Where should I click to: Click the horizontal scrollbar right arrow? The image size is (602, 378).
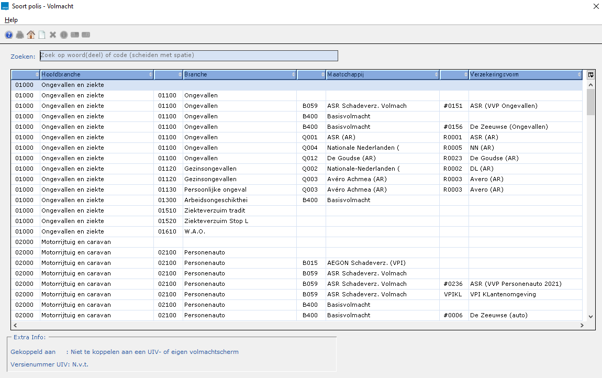(582, 325)
